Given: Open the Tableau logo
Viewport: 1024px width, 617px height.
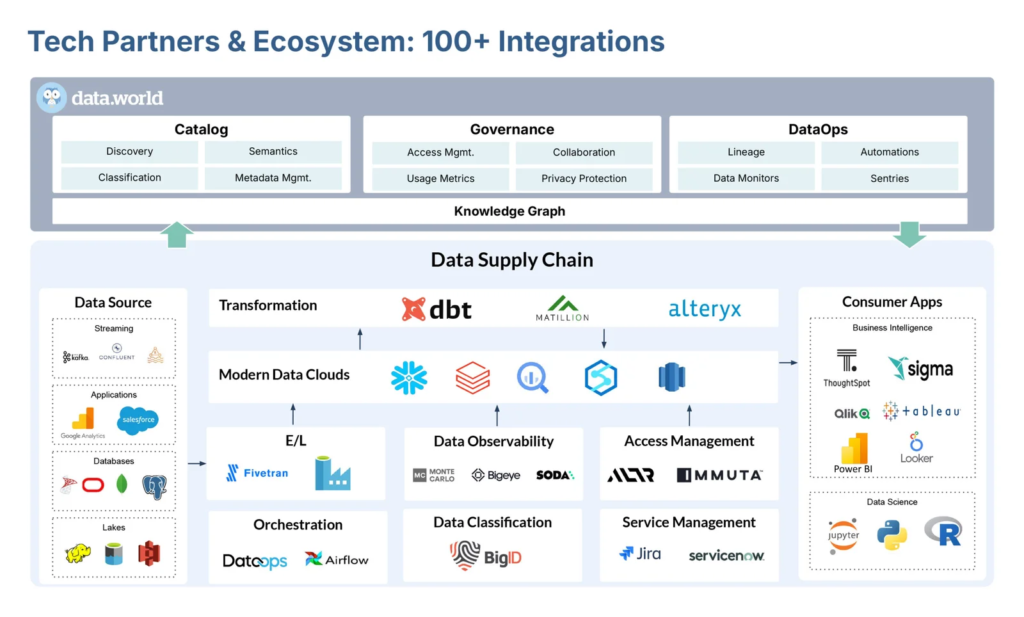Looking at the screenshot, I should [x=921, y=411].
